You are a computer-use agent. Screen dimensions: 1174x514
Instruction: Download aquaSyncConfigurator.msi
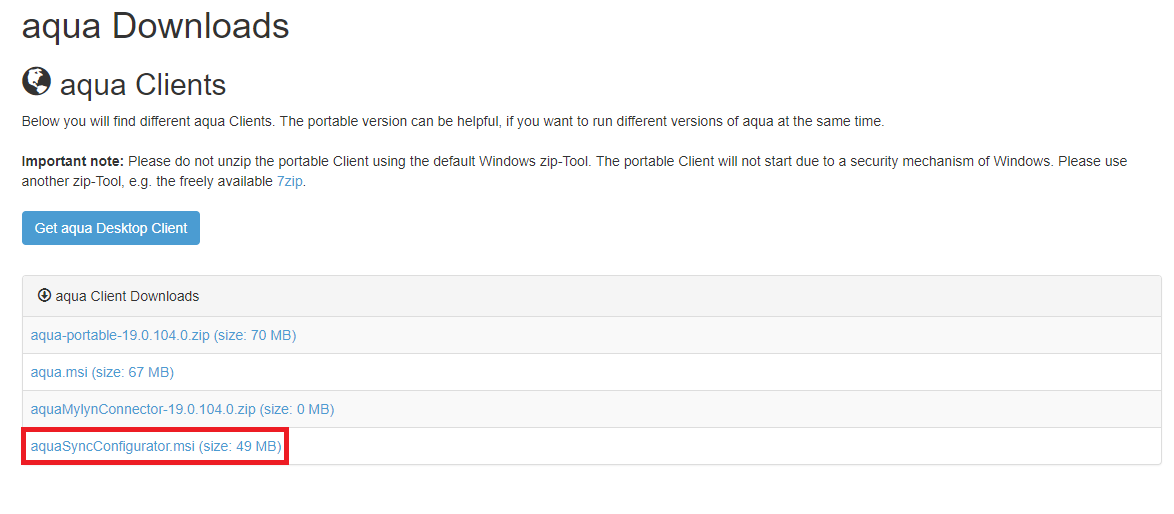pos(112,447)
